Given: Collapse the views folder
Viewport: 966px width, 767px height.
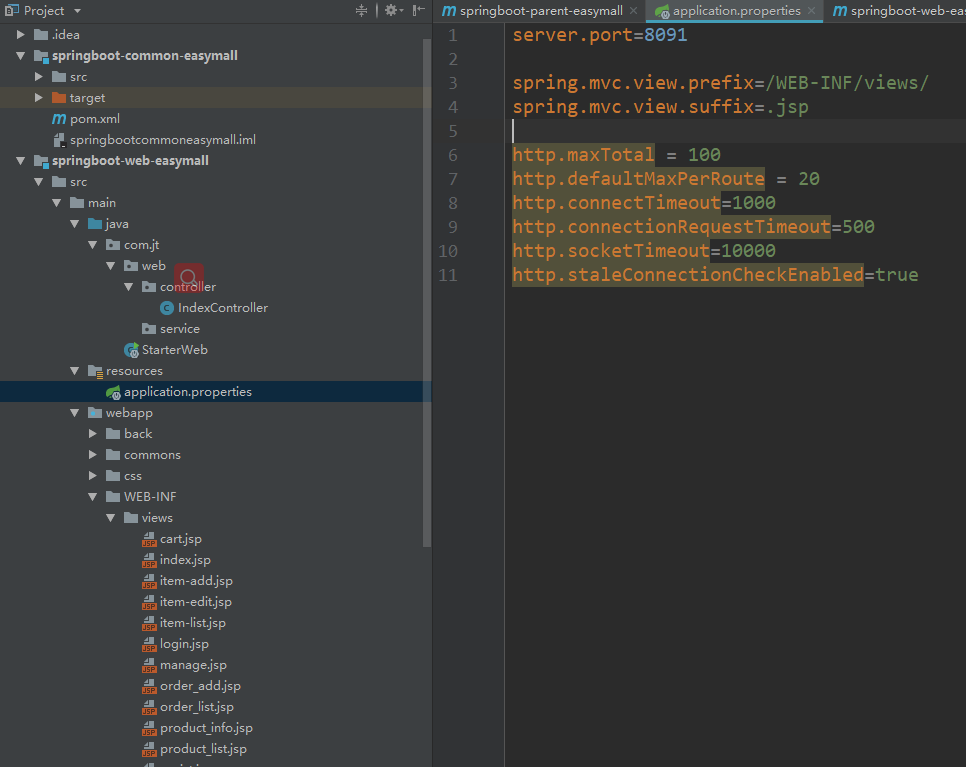Looking at the screenshot, I should (110, 517).
